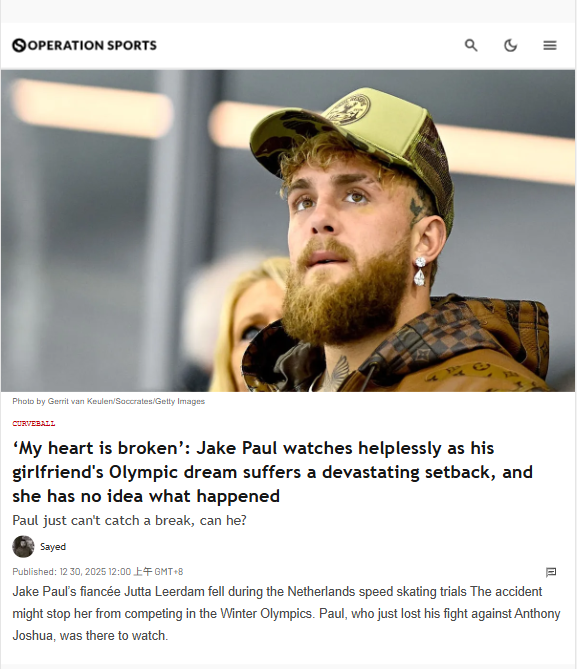Open the search magnifier icon

(471, 45)
